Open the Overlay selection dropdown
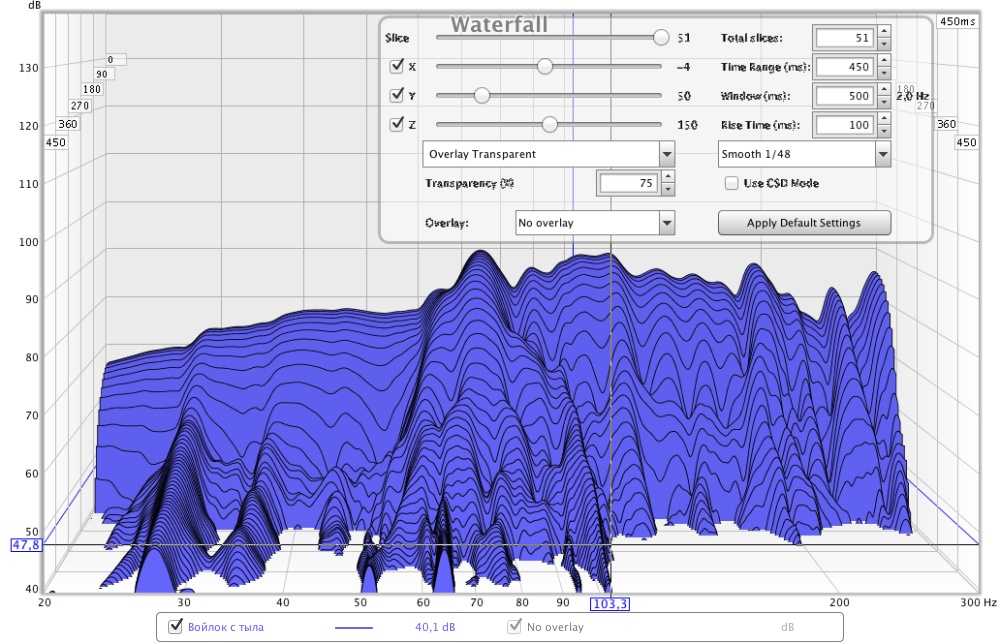 coord(666,223)
